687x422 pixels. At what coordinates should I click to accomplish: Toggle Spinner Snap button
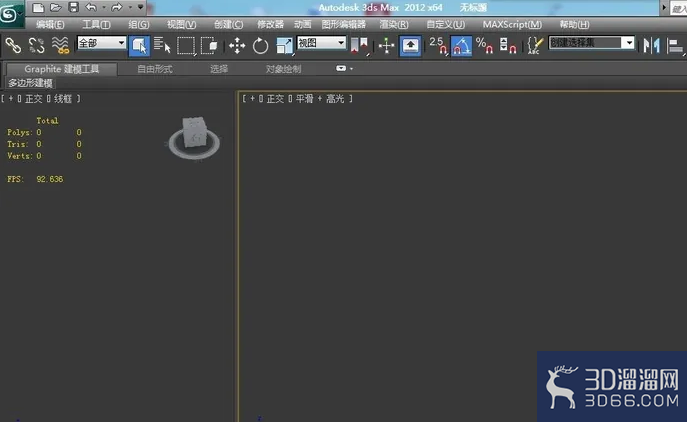click(508, 46)
